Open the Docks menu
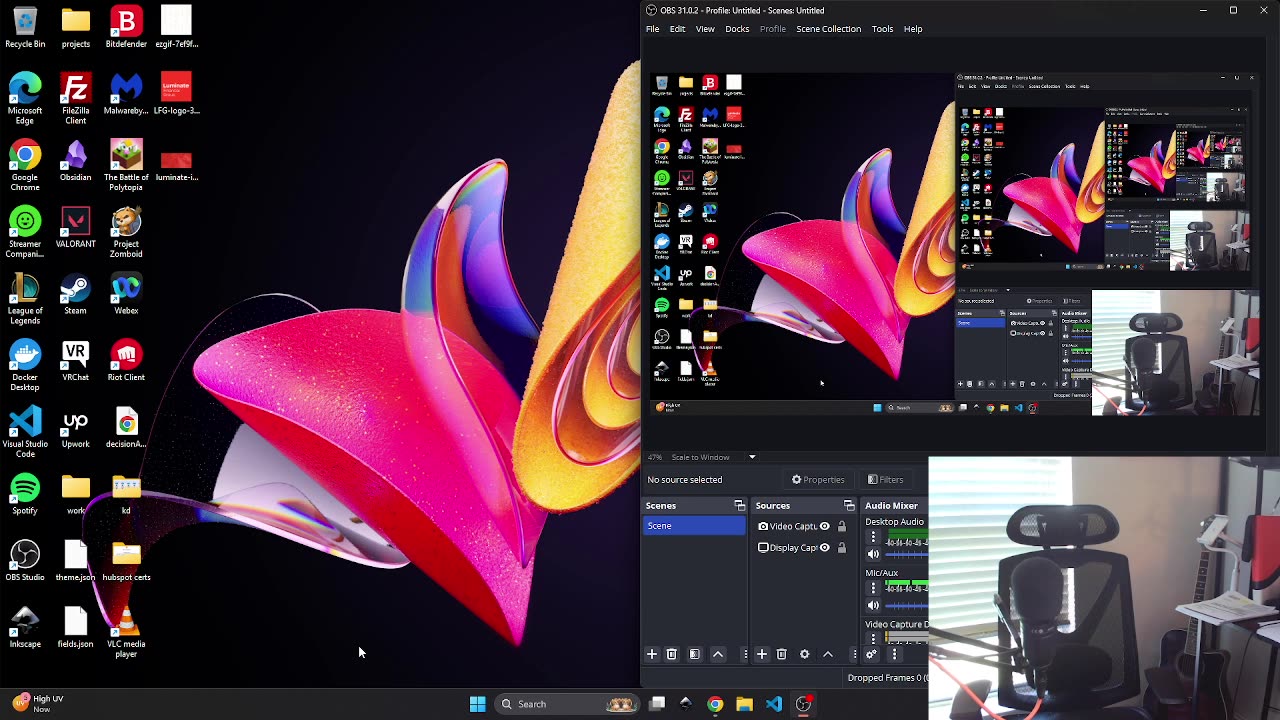This screenshot has height=720, width=1280. coord(737,29)
